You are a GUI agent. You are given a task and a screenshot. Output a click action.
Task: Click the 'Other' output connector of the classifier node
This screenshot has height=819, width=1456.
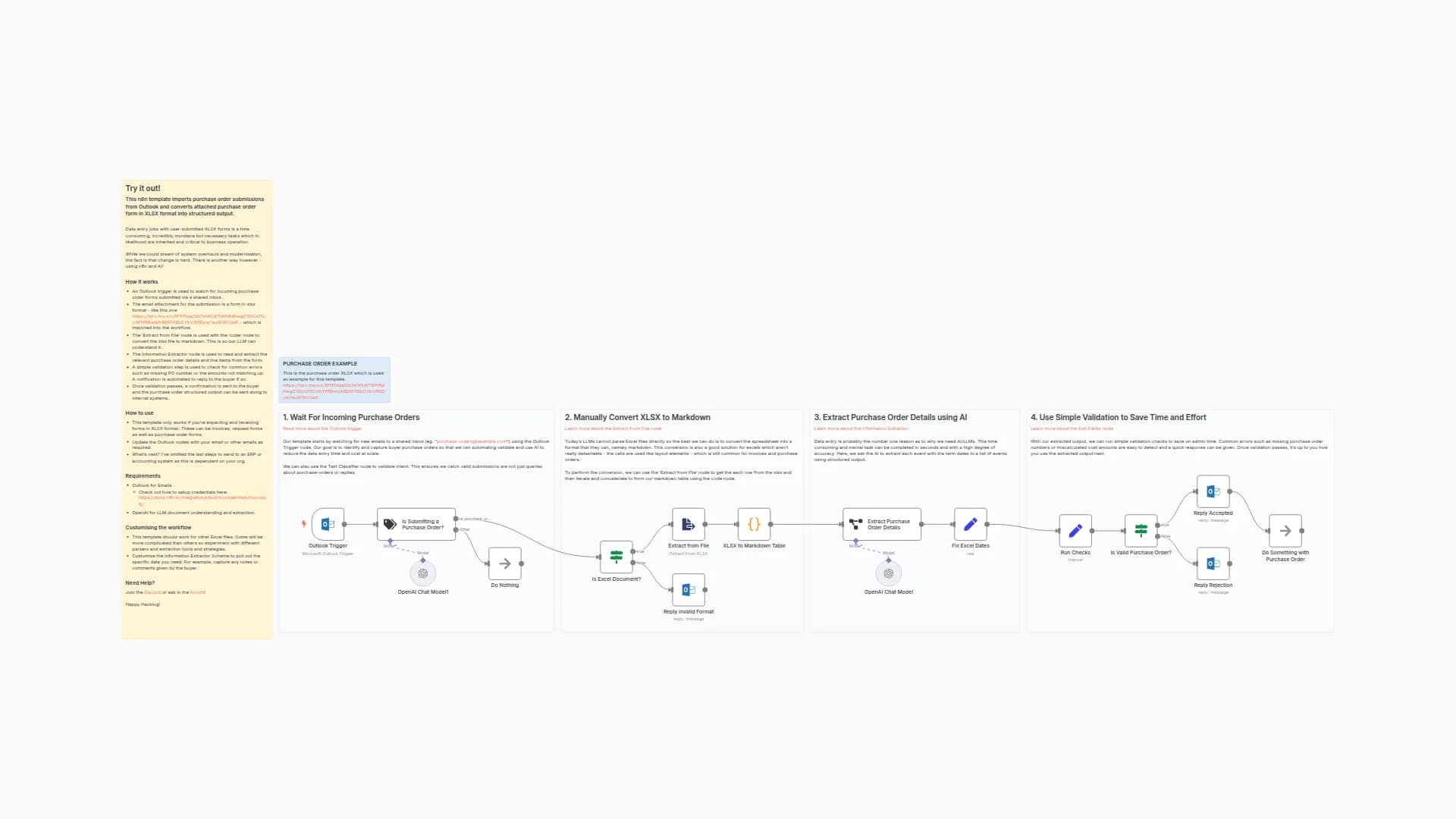(456, 529)
